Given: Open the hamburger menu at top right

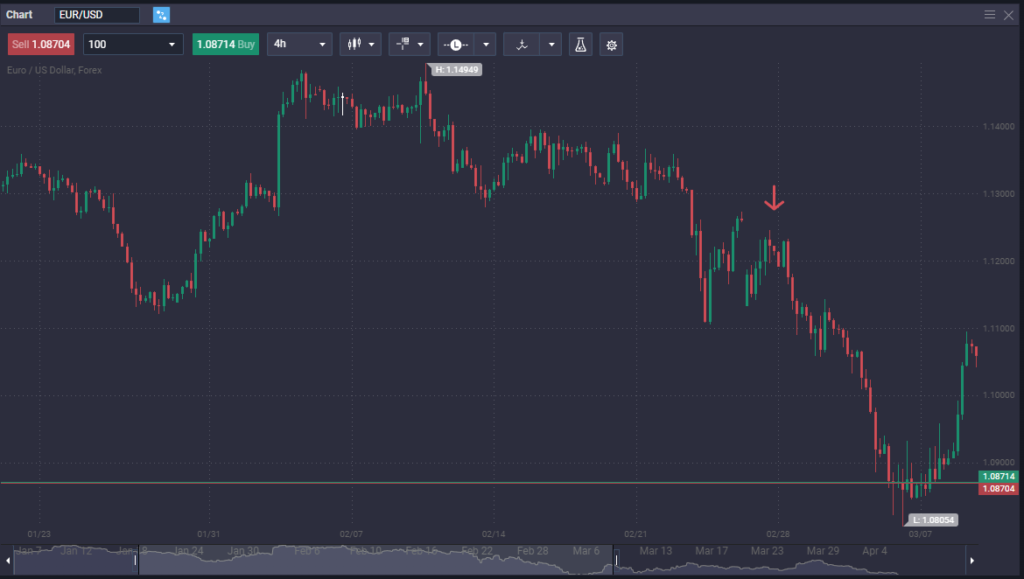Looking at the screenshot, I should point(988,14).
